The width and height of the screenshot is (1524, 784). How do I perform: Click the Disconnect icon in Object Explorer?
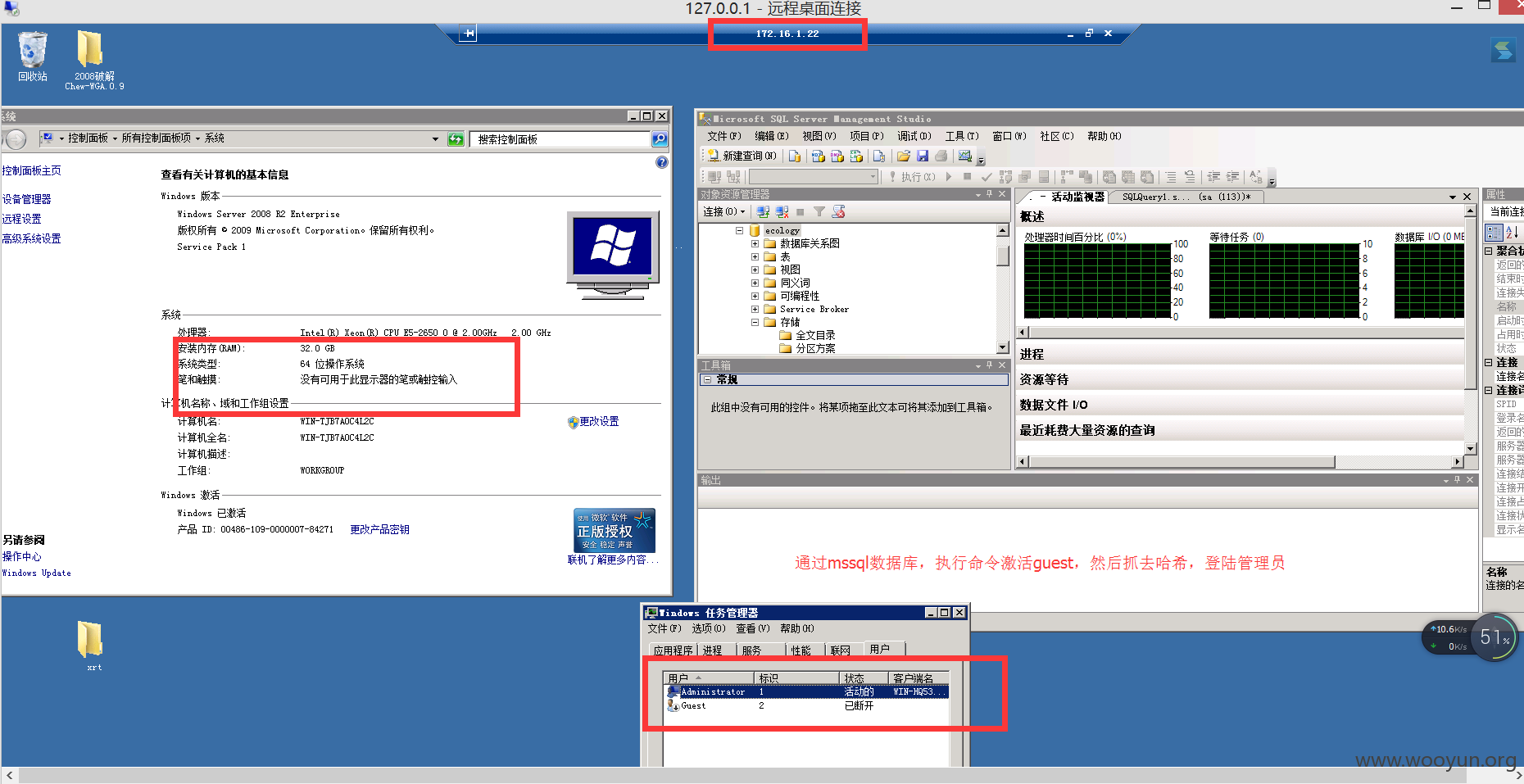pyautogui.click(x=782, y=211)
